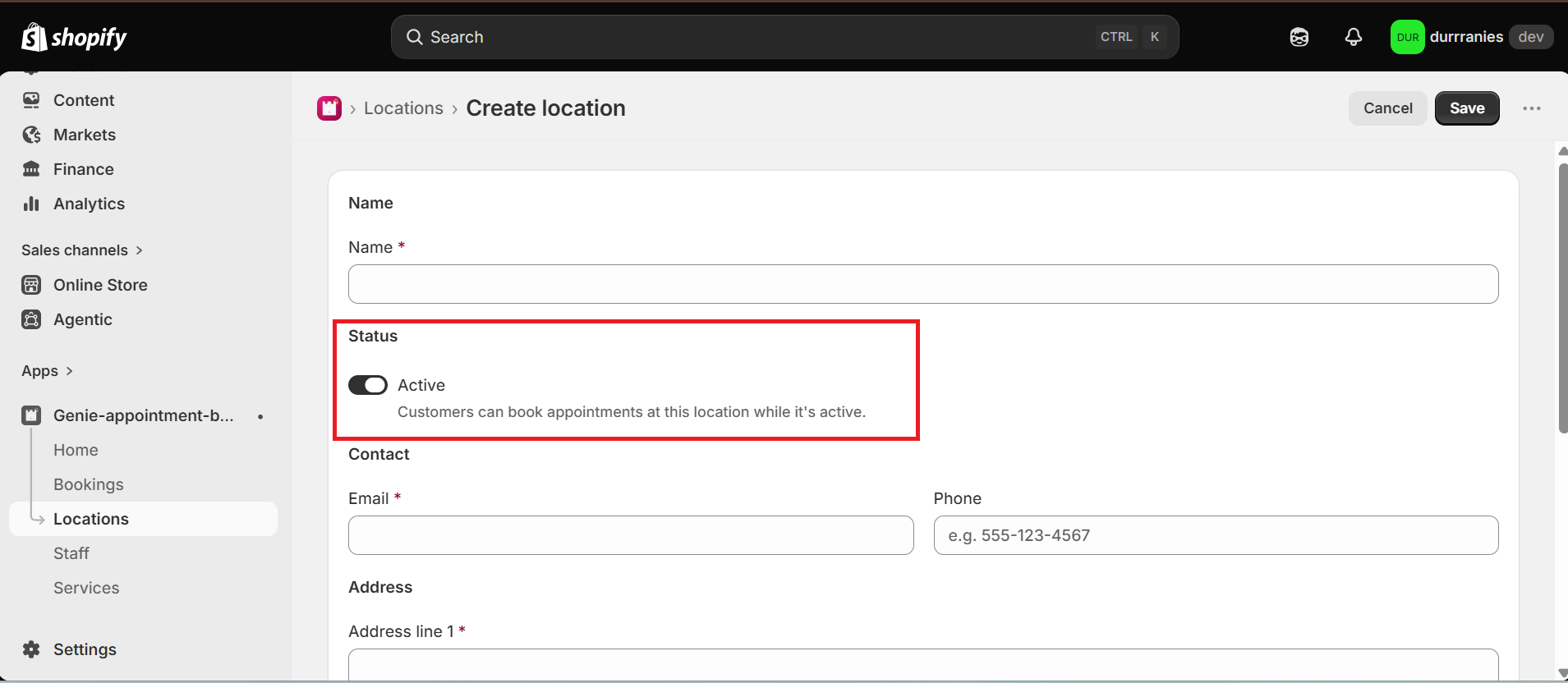This screenshot has width=1568, height=683.
Task: Click the Content sidebar icon
Action: pyautogui.click(x=31, y=100)
